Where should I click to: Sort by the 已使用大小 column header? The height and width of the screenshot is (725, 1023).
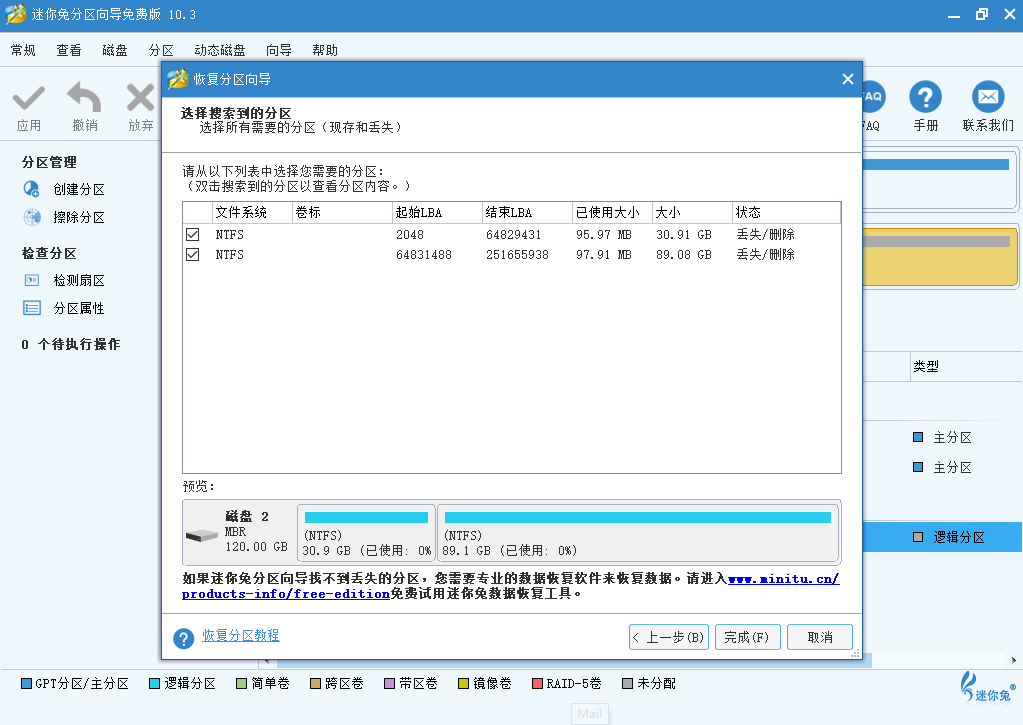pyautogui.click(x=613, y=212)
